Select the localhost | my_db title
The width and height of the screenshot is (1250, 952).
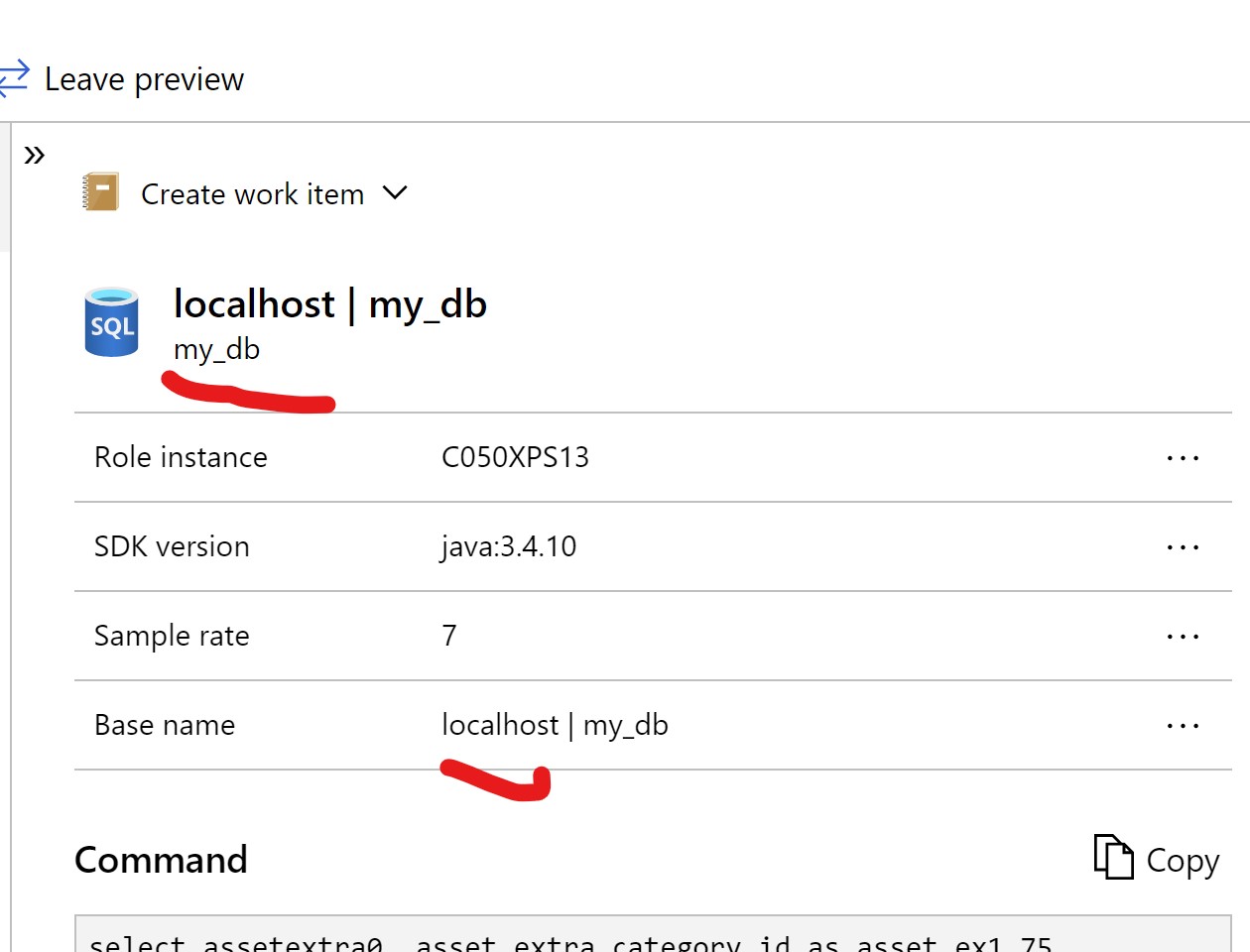[x=329, y=304]
